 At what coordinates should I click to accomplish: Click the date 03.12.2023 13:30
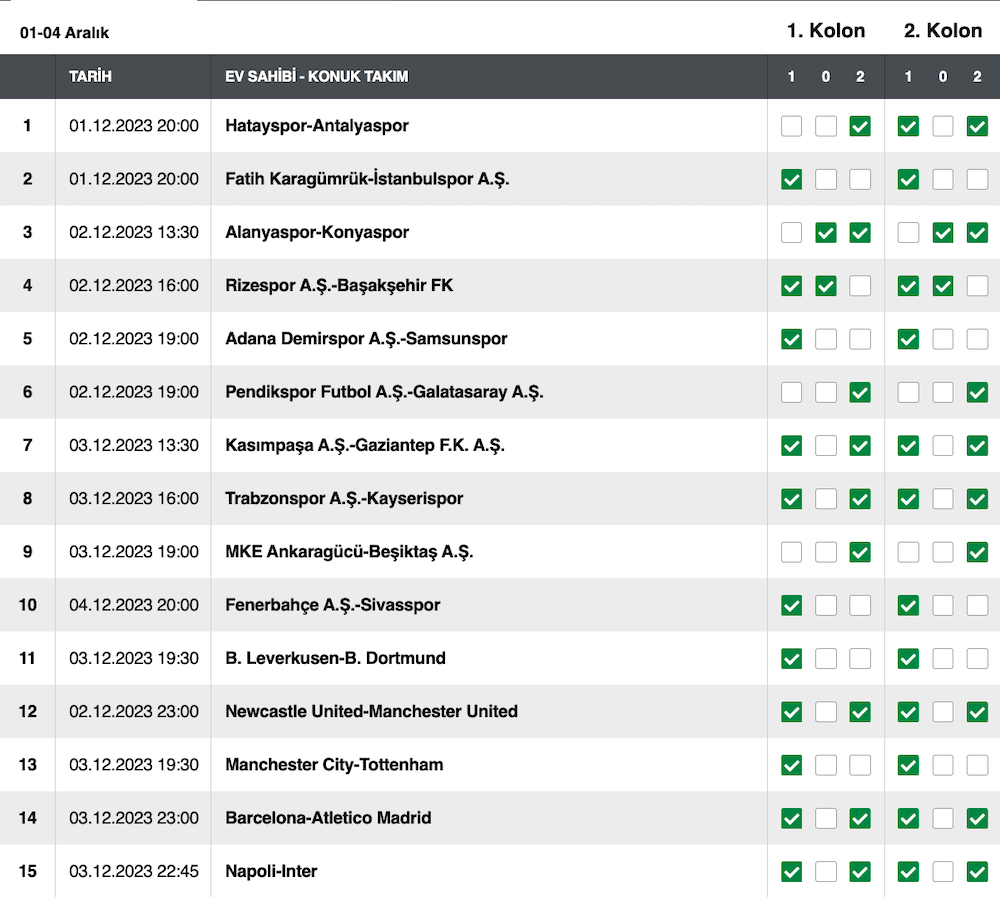coord(134,445)
